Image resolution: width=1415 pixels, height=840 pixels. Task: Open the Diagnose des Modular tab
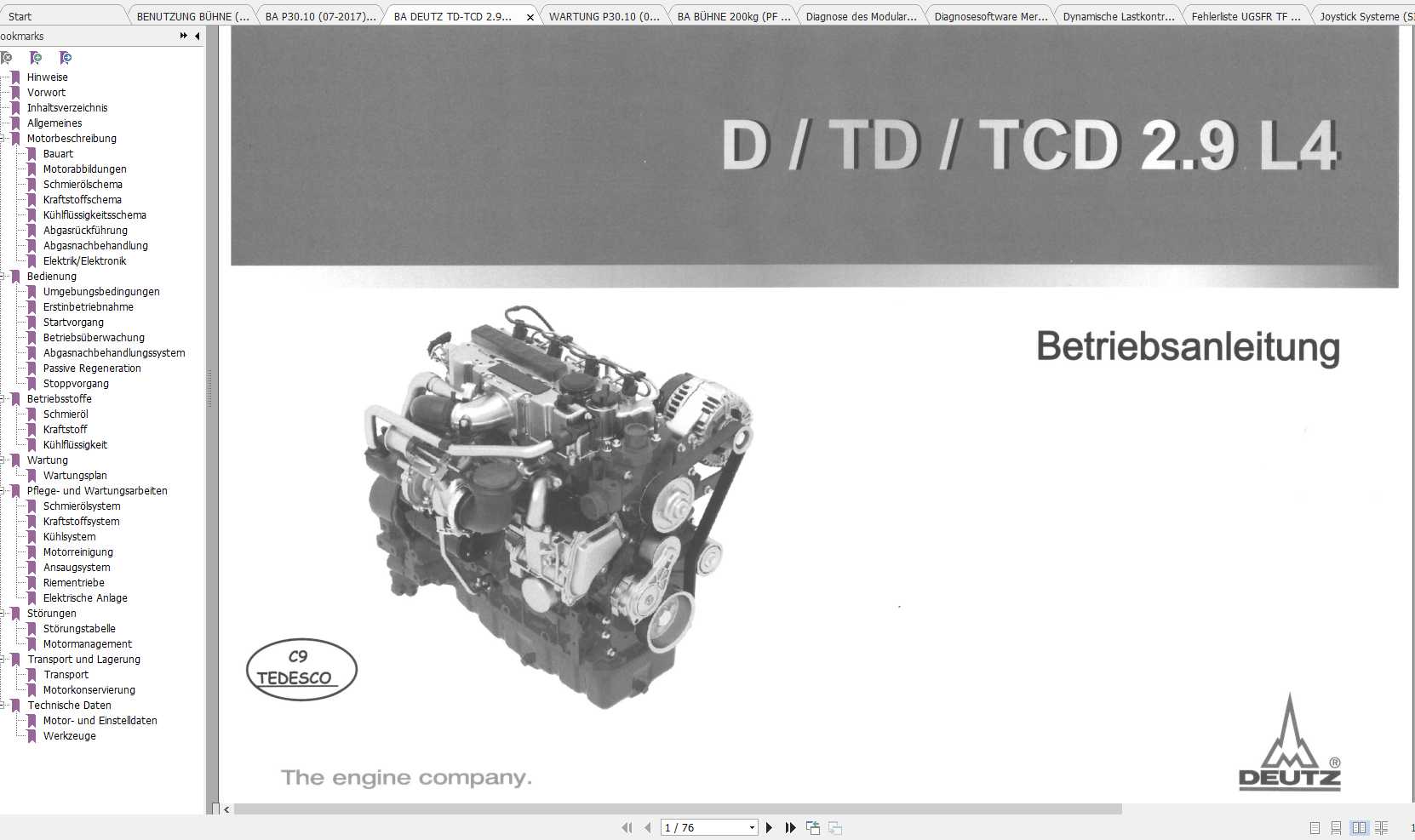pos(861,16)
